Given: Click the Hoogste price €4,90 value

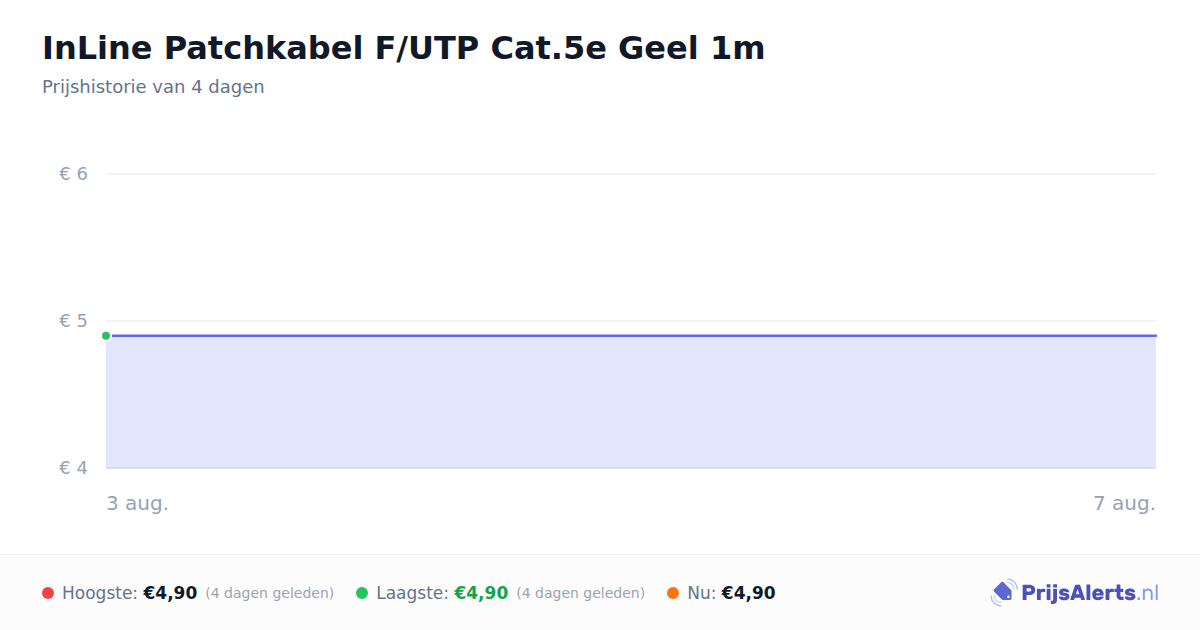Looking at the screenshot, I should pos(170,593).
